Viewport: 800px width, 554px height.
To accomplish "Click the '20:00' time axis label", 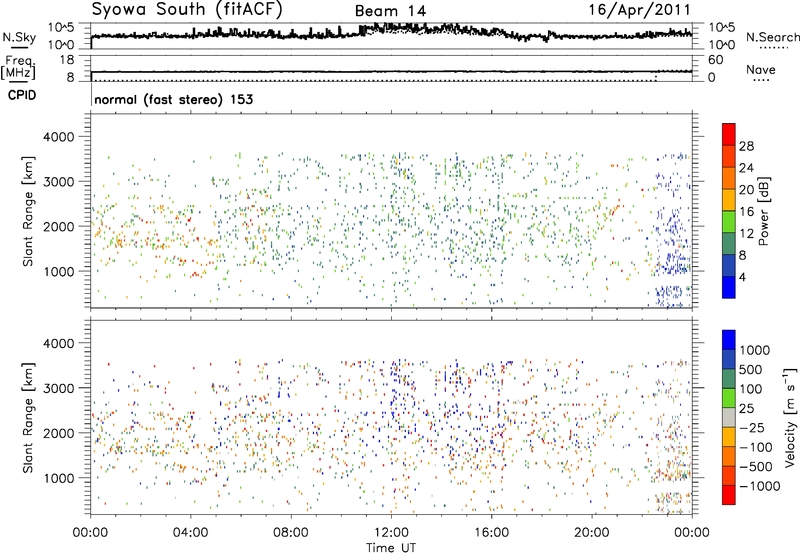I will tap(592, 532).
